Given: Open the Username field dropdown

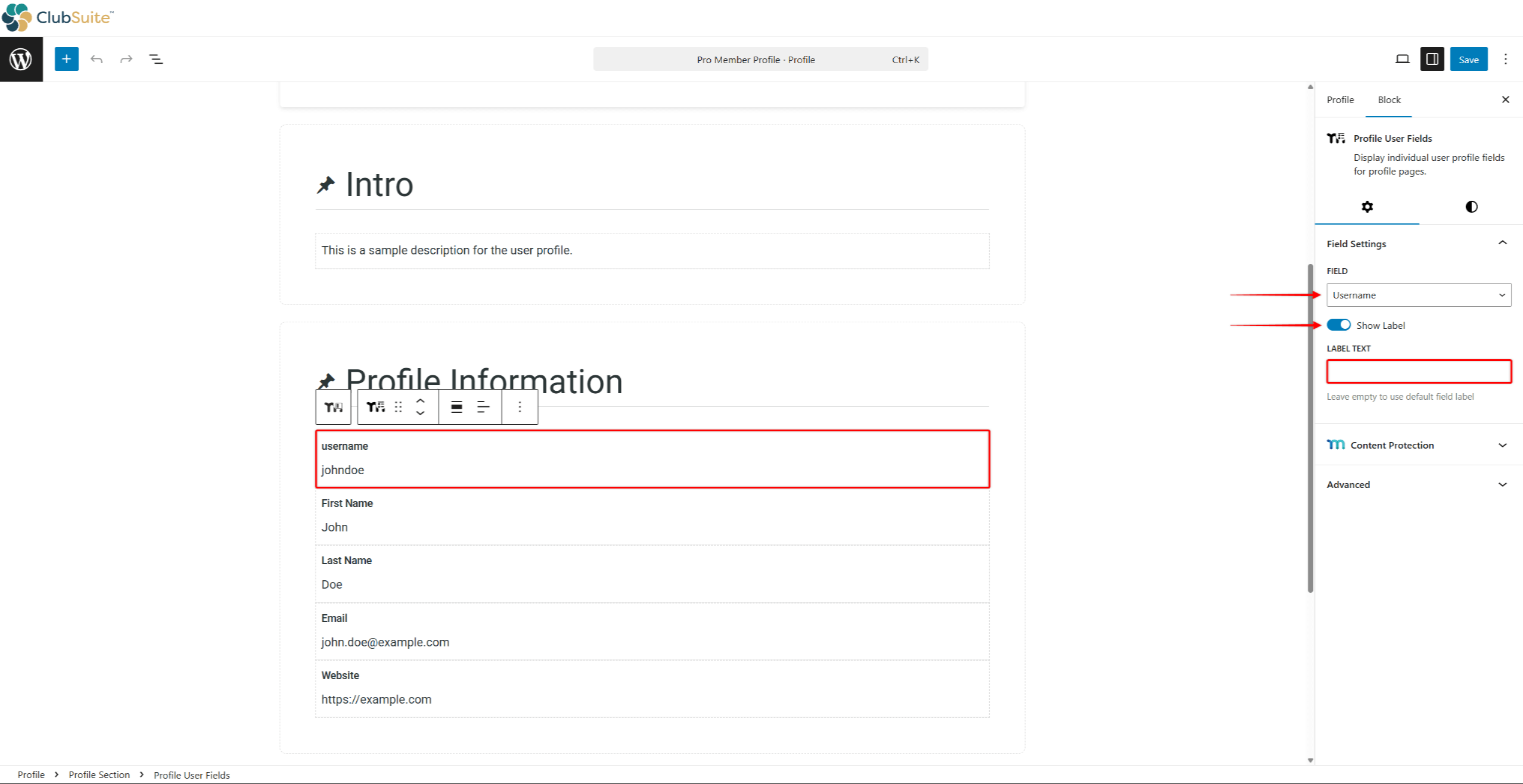Looking at the screenshot, I should pos(1418,295).
